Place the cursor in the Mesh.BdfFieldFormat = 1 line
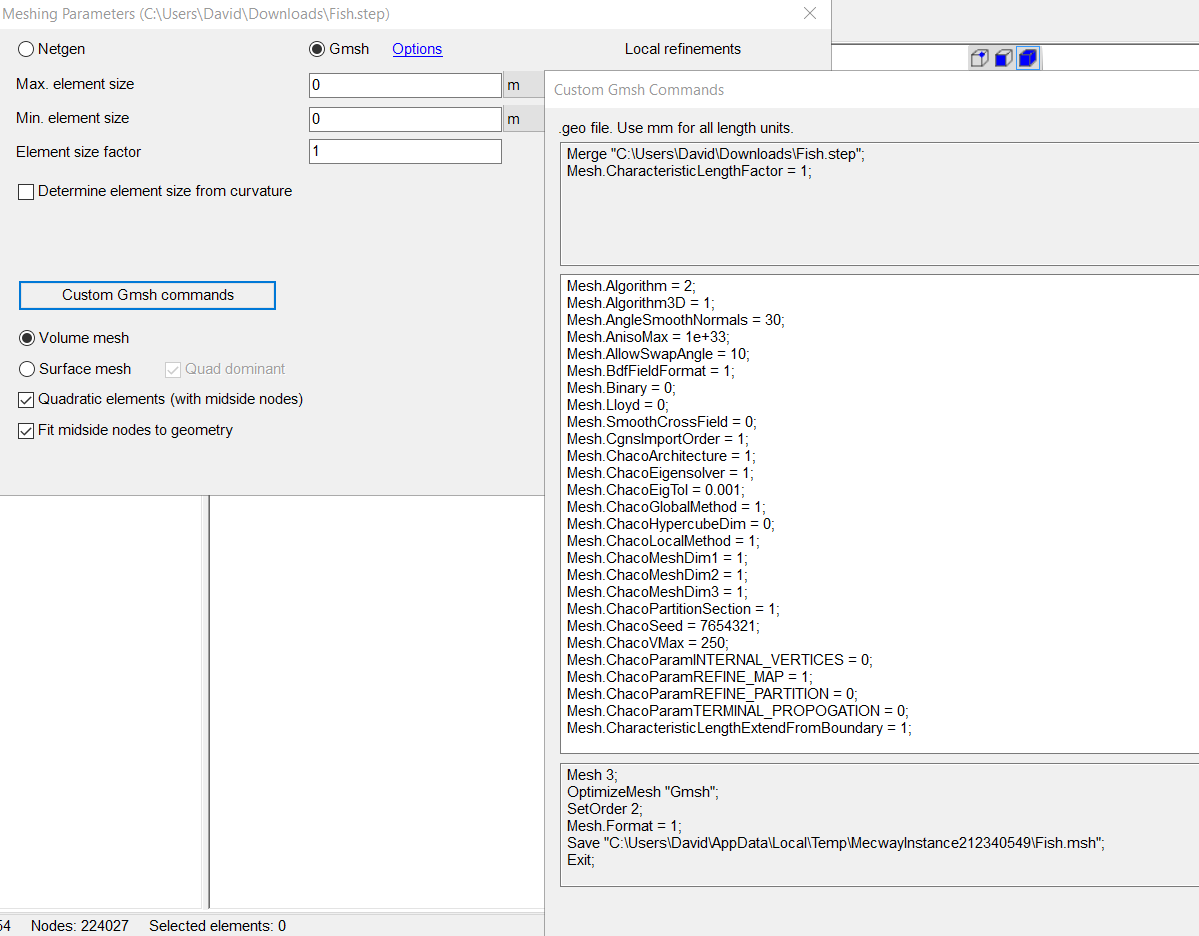The height and width of the screenshot is (936, 1199). click(x=651, y=371)
